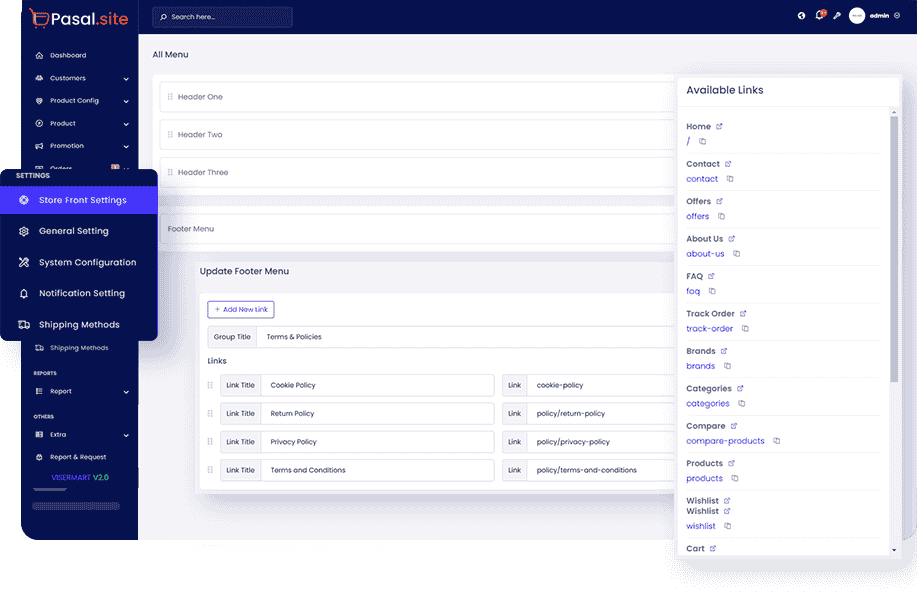Screen dimensions: 917x592
Task: Expand the Product Config submenu chevron
Action: tap(126, 101)
